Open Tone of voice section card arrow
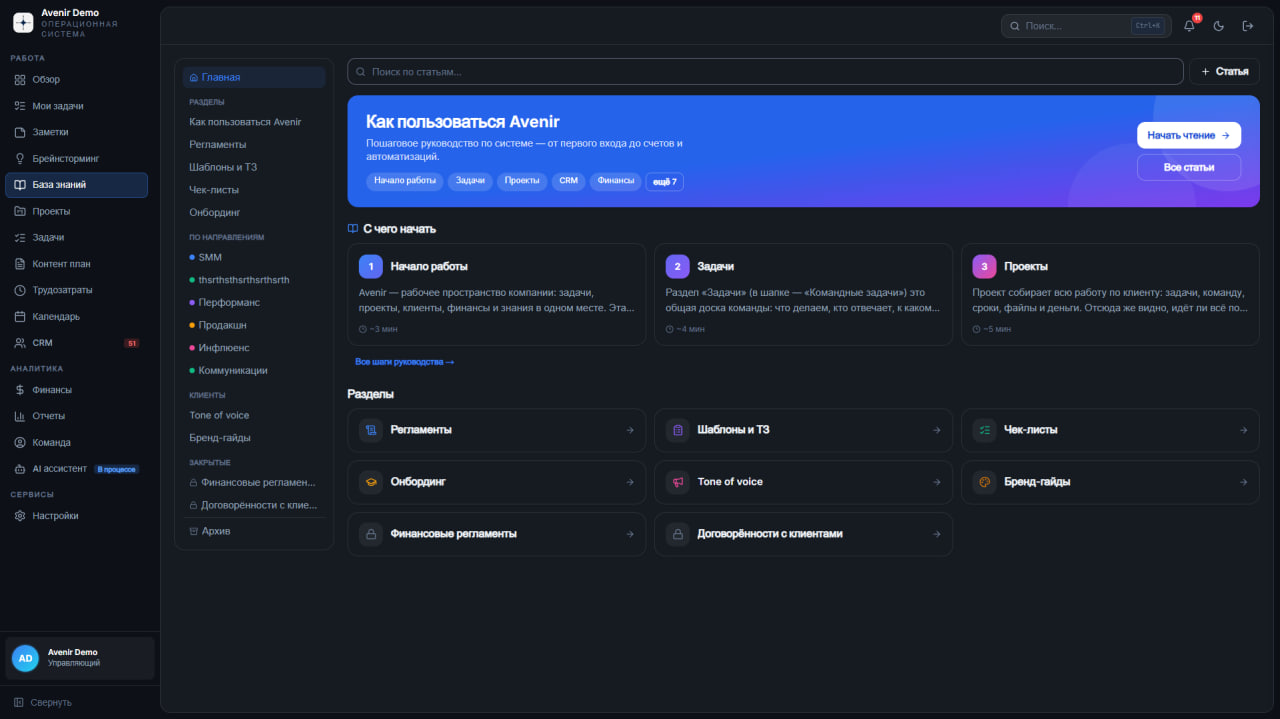Screen dimensions: 1280x719 point(937,482)
